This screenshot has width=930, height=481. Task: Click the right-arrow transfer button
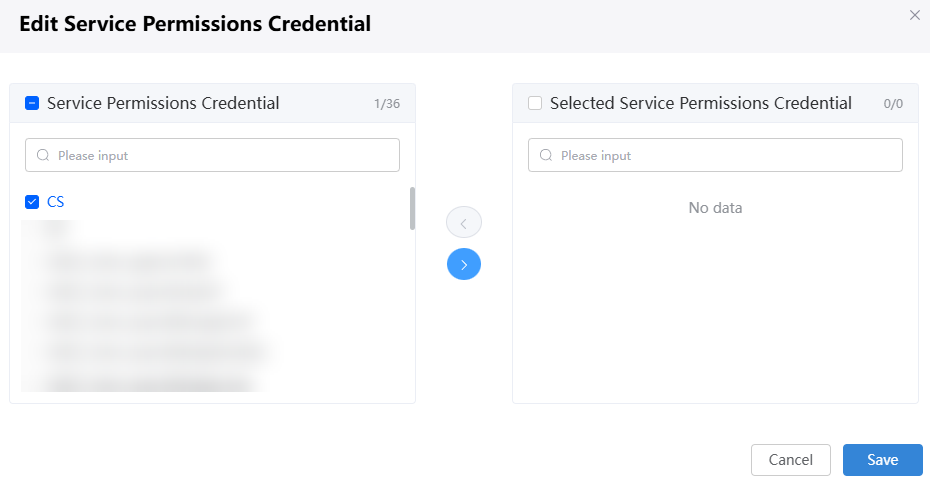pyautogui.click(x=464, y=264)
